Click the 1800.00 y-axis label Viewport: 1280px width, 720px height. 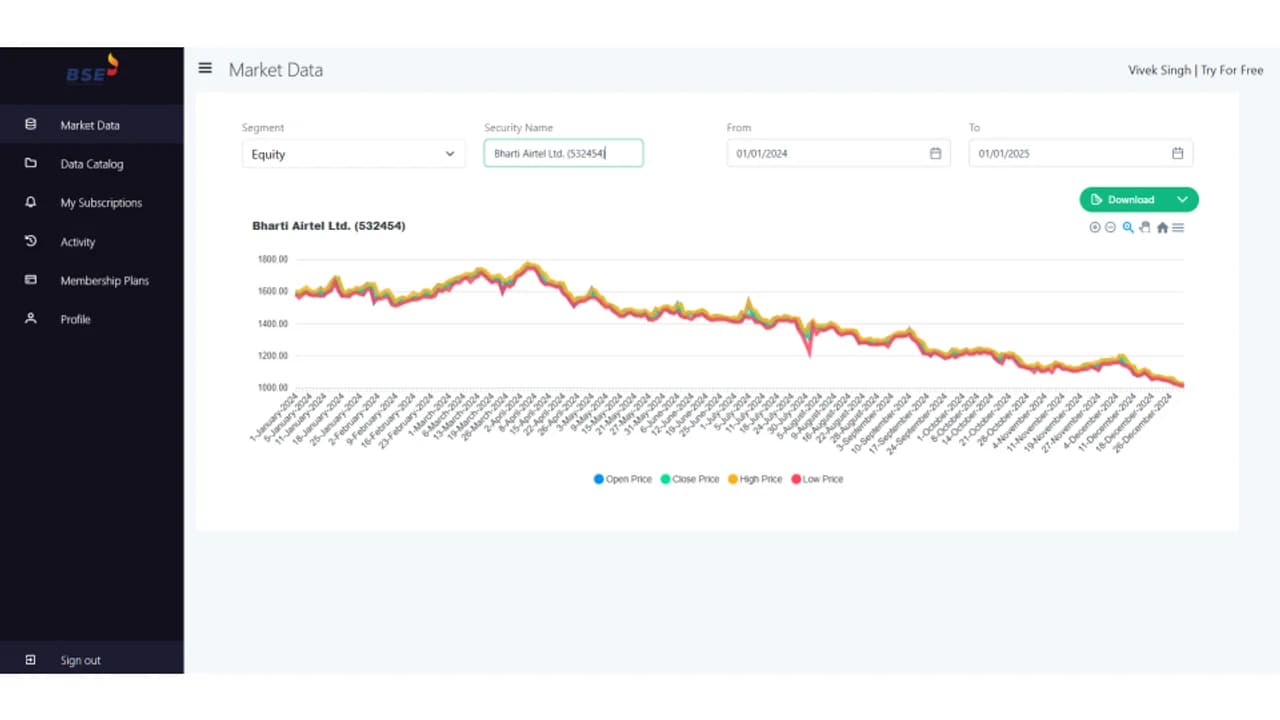point(272,259)
